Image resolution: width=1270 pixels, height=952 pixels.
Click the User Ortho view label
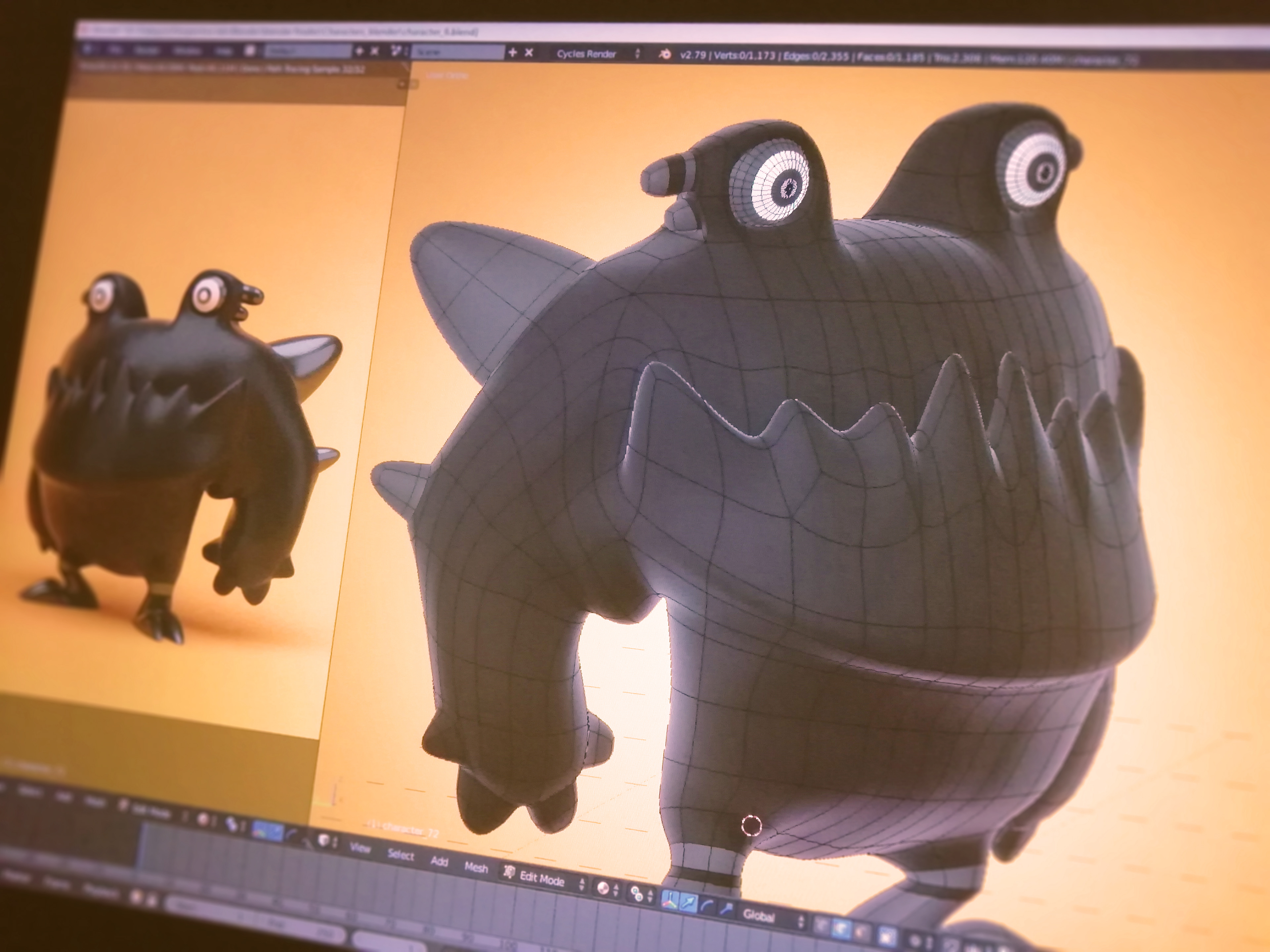point(447,75)
